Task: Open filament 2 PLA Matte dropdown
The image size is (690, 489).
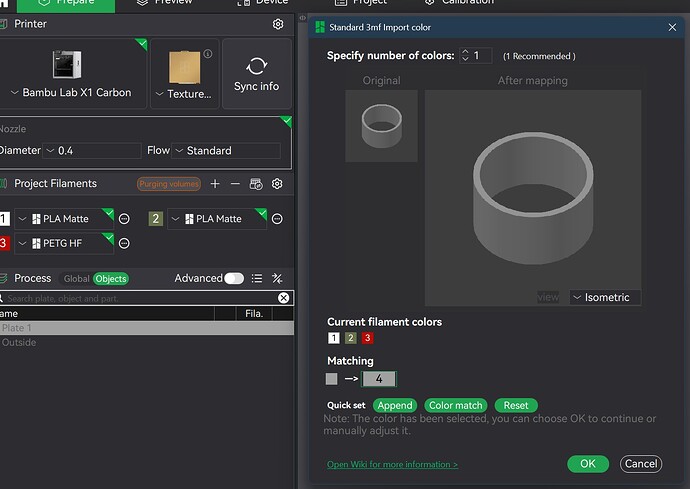Action: click(x=217, y=219)
